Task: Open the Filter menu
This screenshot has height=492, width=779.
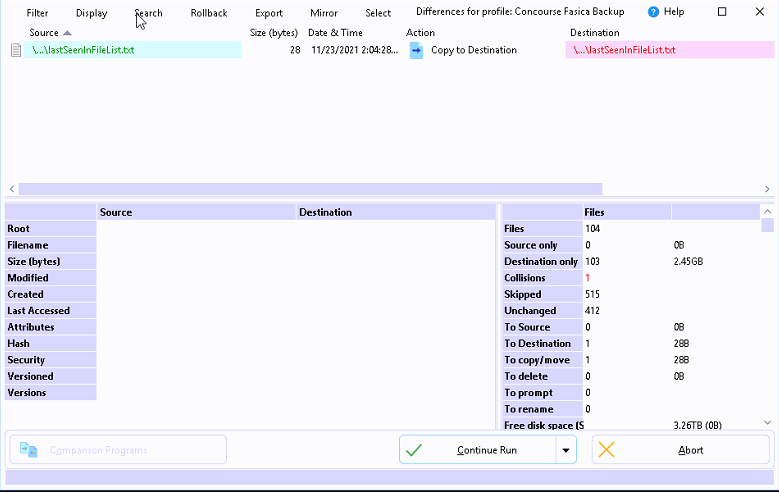Action: 37,13
